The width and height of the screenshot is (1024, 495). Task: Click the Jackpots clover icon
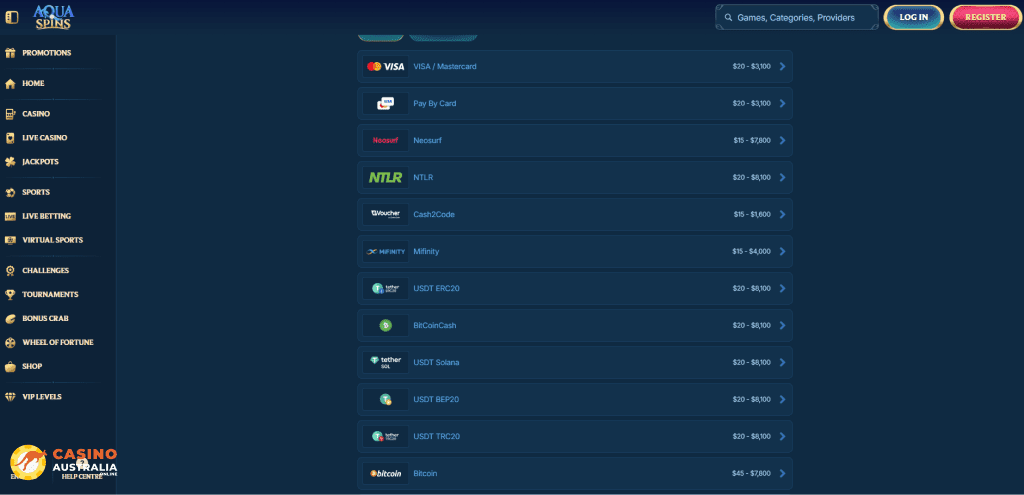point(10,161)
